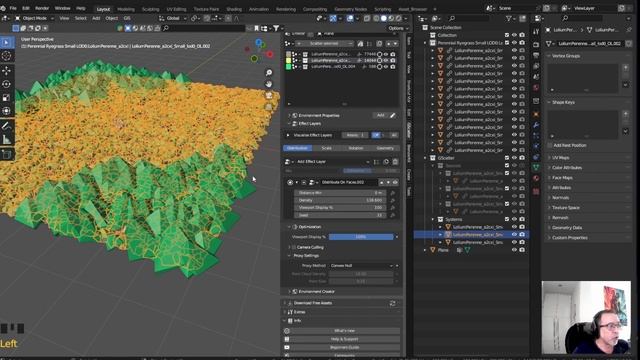Open the Render menu

tap(42, 8)
